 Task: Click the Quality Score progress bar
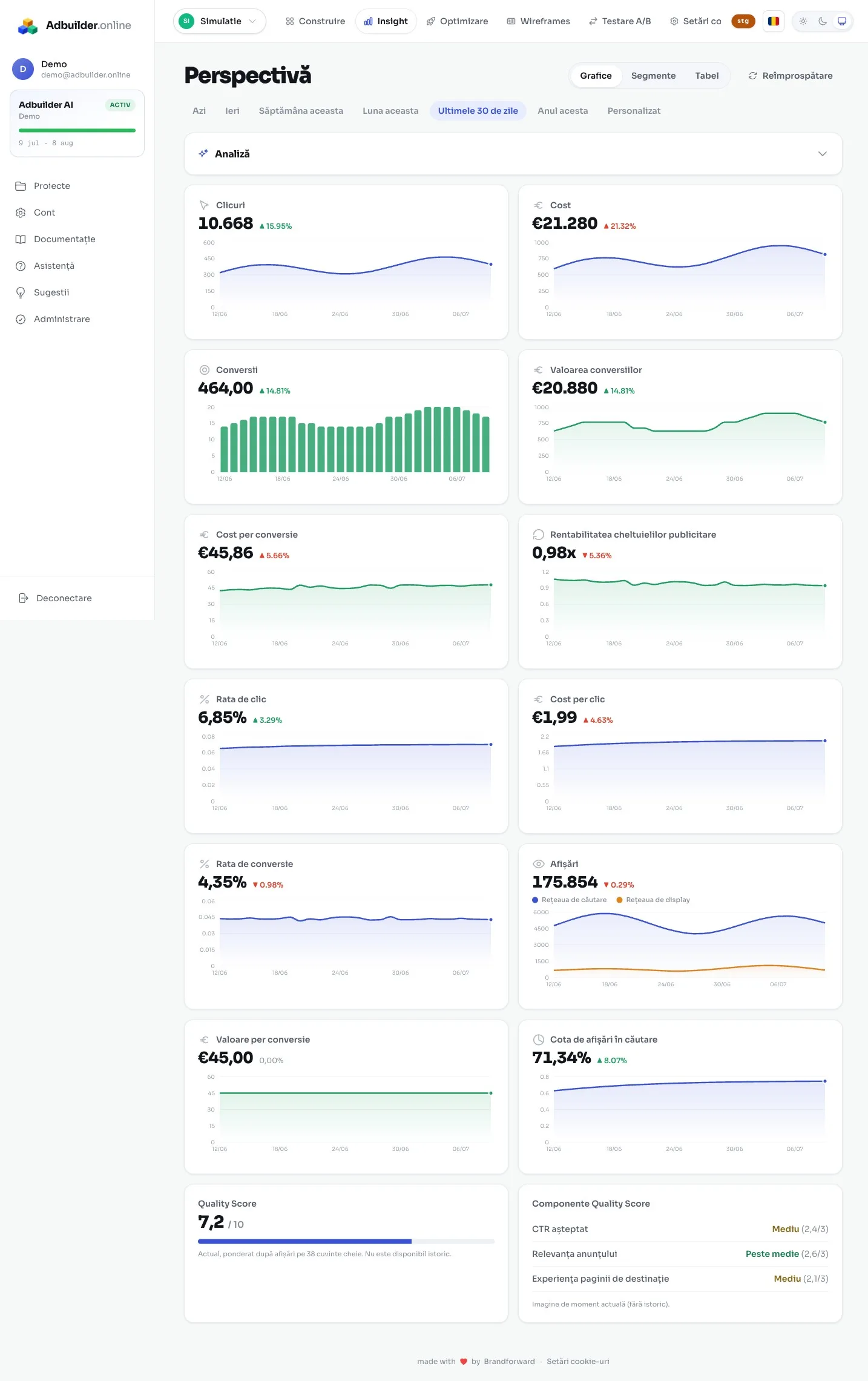[346, 1241]
